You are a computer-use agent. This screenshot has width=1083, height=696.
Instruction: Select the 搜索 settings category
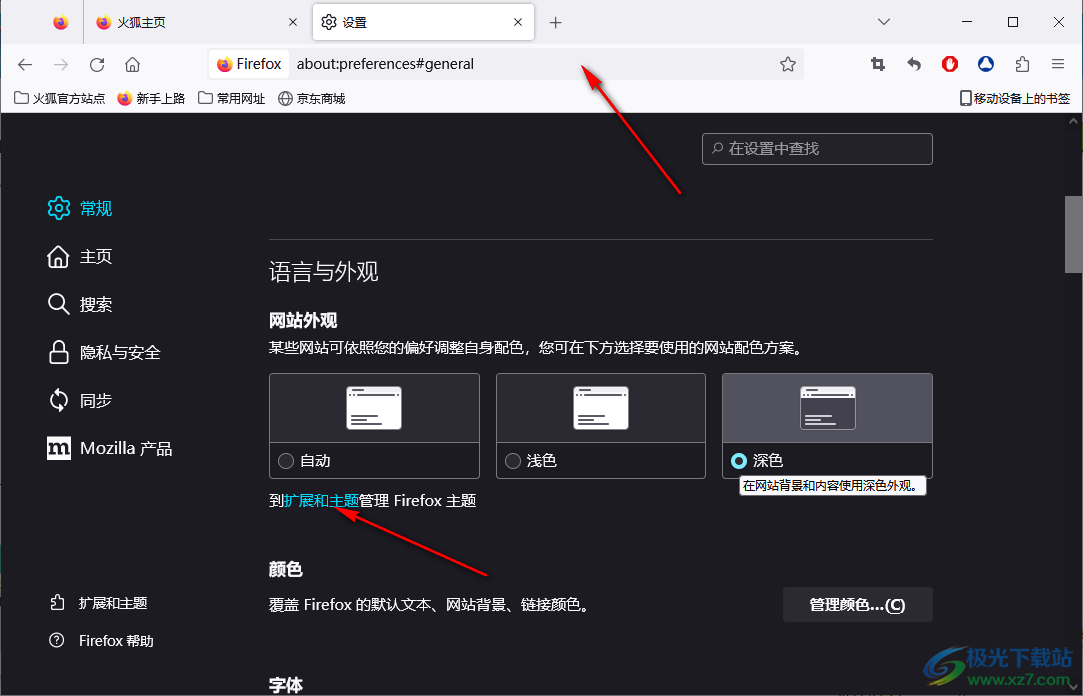pyautogui.click(x=79, y=304)
